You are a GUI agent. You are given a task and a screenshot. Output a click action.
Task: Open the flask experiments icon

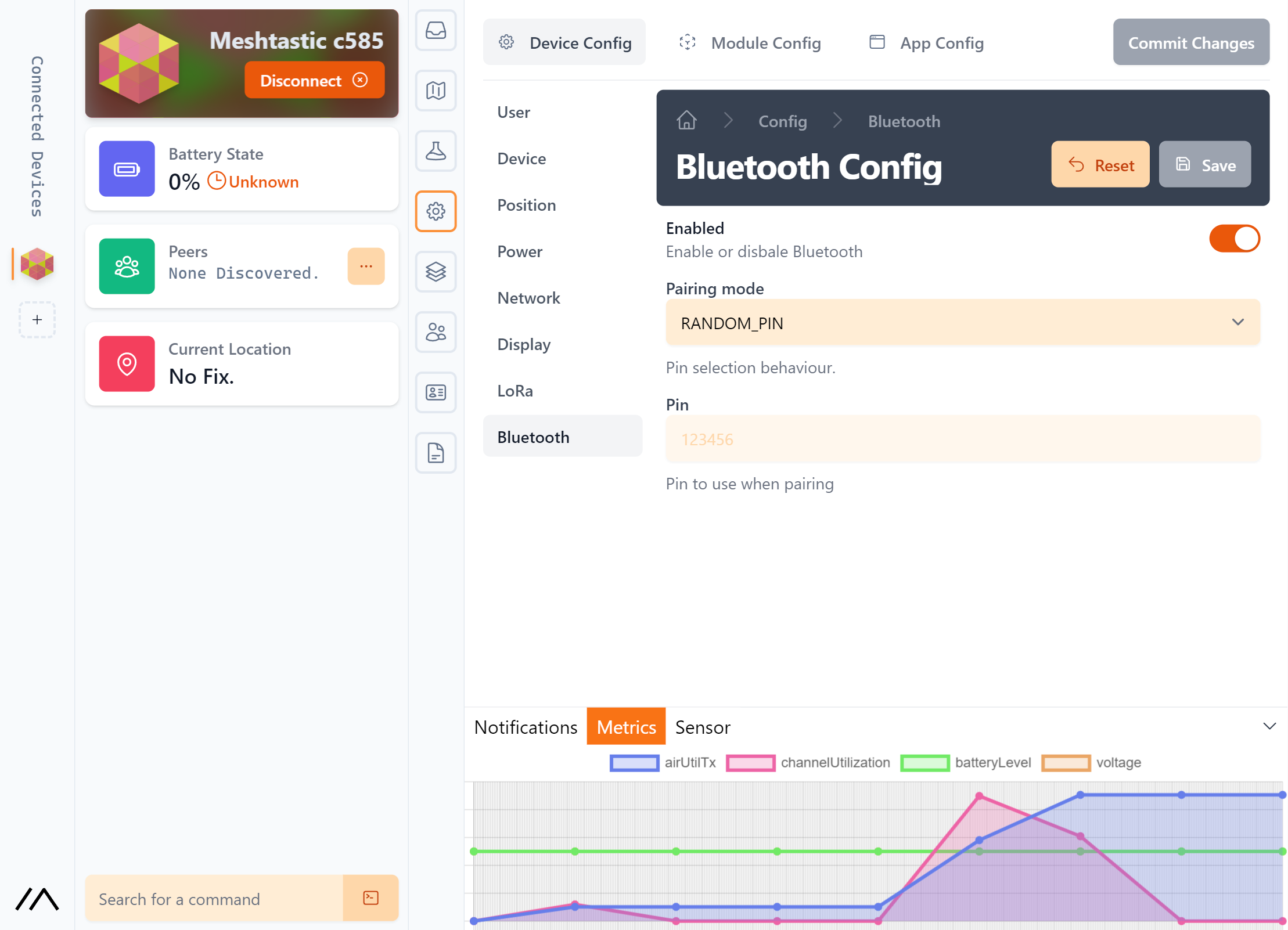436,151
